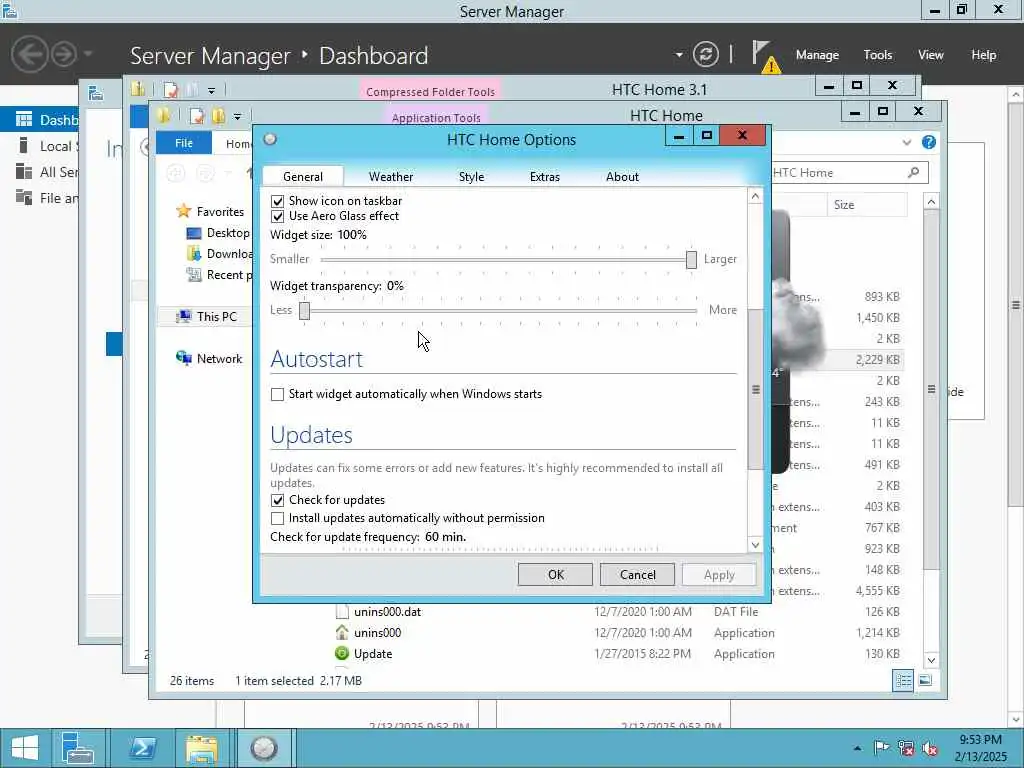Open HTC Home 3.1 quick access dropdown
1024x768 pixels.
pos(211,90)
